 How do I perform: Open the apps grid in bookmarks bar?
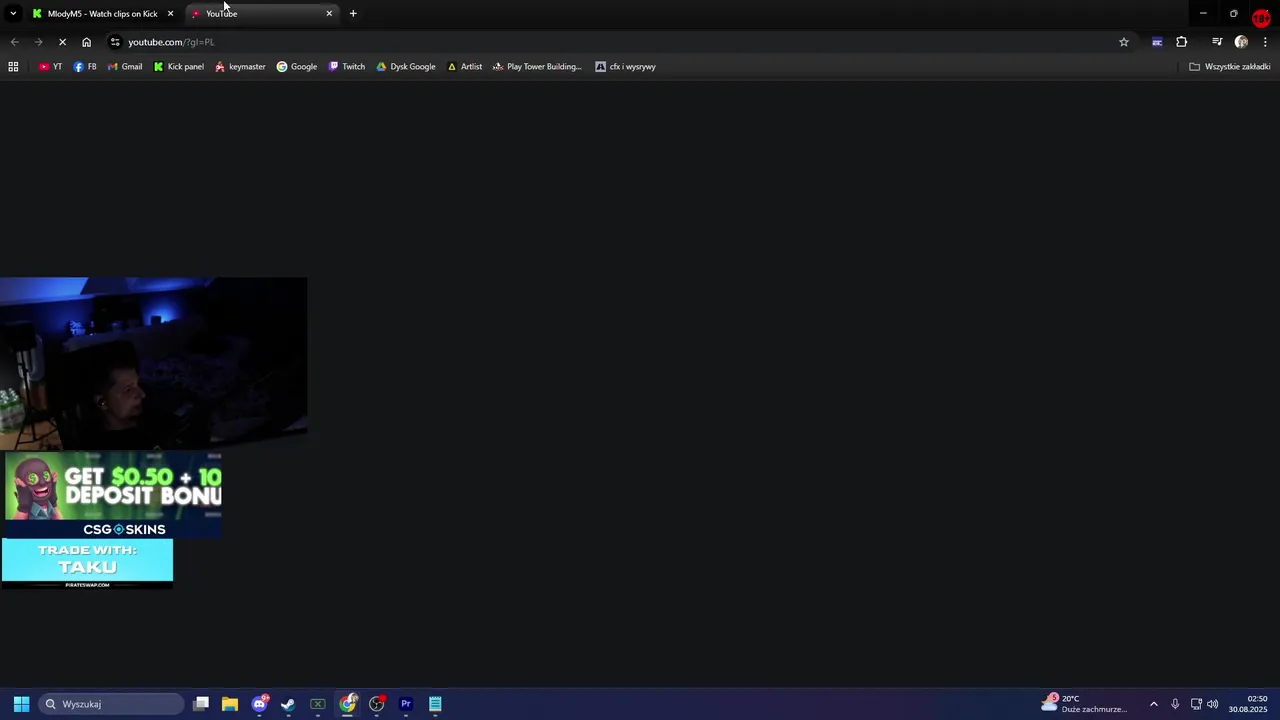coord(13,67)
